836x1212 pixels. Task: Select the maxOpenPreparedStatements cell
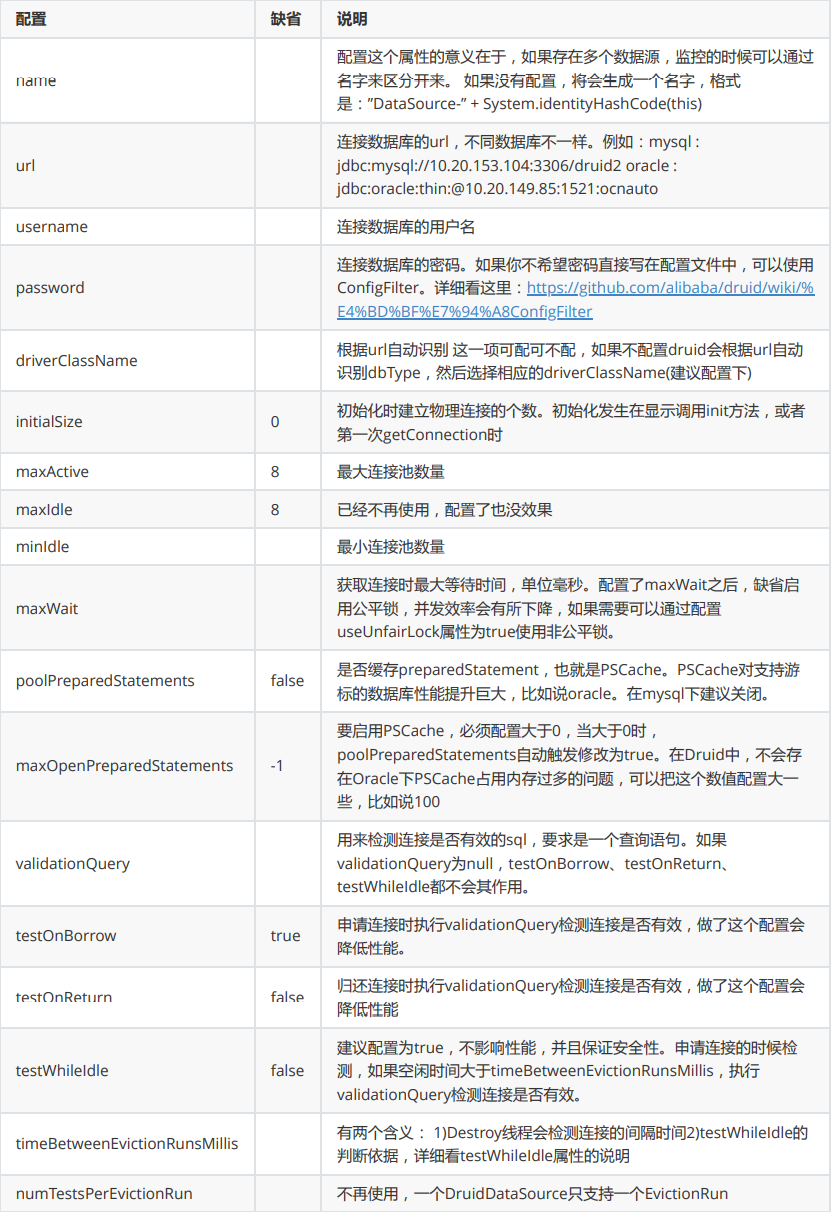pos(128,766)
